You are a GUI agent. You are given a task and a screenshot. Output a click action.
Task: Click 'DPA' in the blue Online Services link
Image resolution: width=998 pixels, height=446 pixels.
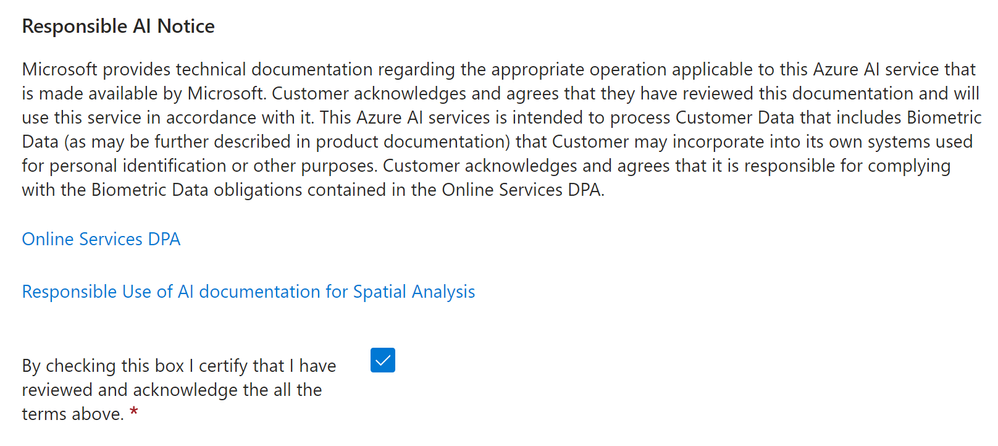(164, 239)
